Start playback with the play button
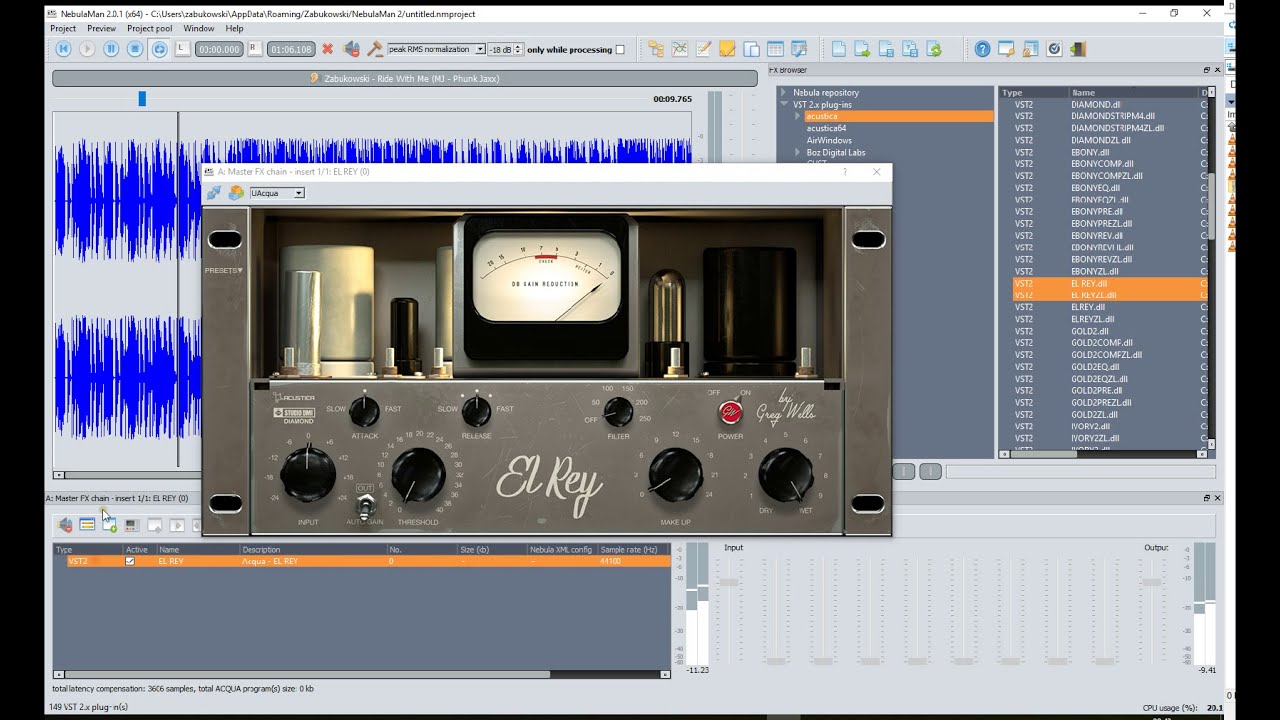 [x=87, y=49]
